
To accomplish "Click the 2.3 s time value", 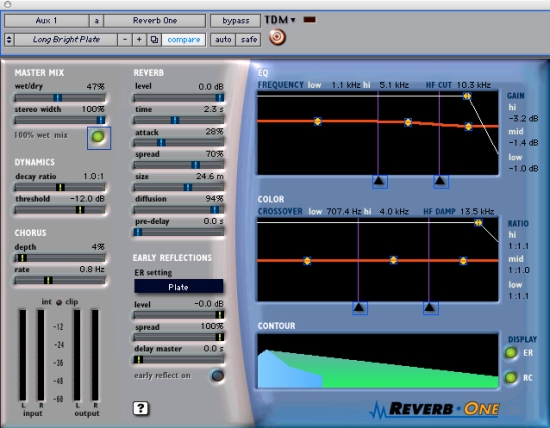I will point(213,109).
